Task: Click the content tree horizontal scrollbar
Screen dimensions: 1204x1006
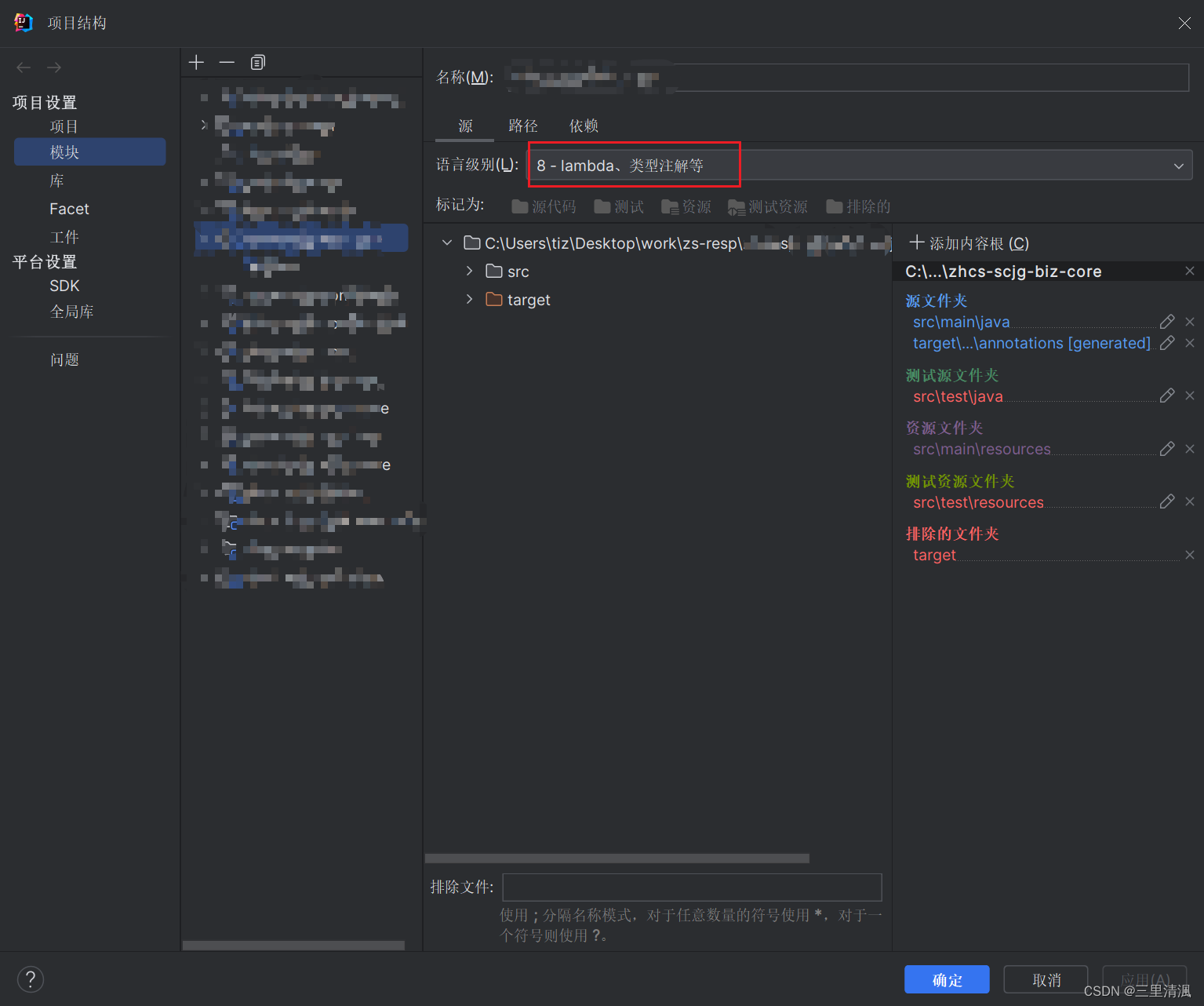Action: tap(617, 858)
